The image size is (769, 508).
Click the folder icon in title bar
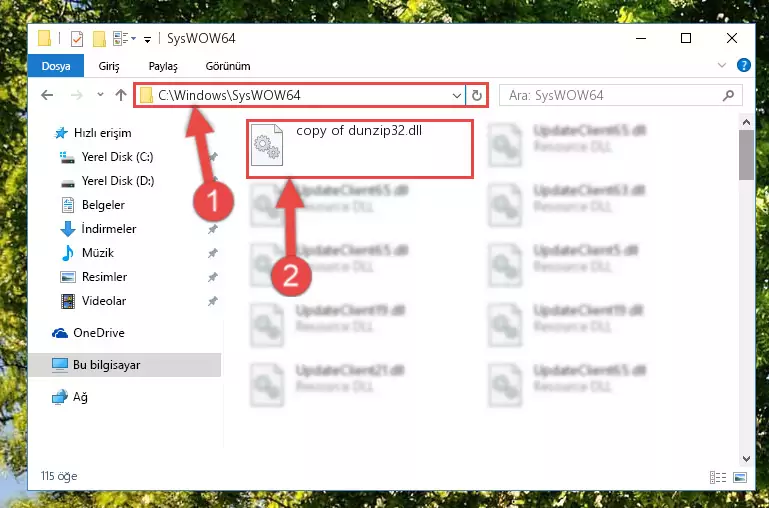(x=45, y=38)
